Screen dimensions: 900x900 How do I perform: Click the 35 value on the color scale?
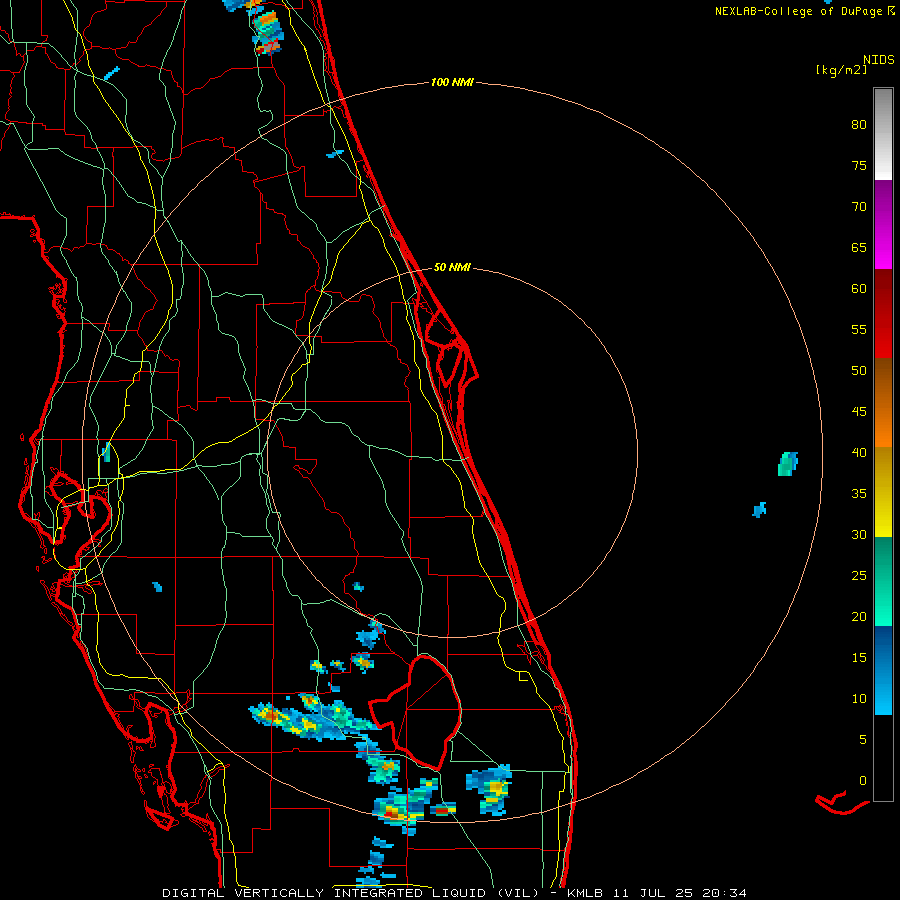859,494
